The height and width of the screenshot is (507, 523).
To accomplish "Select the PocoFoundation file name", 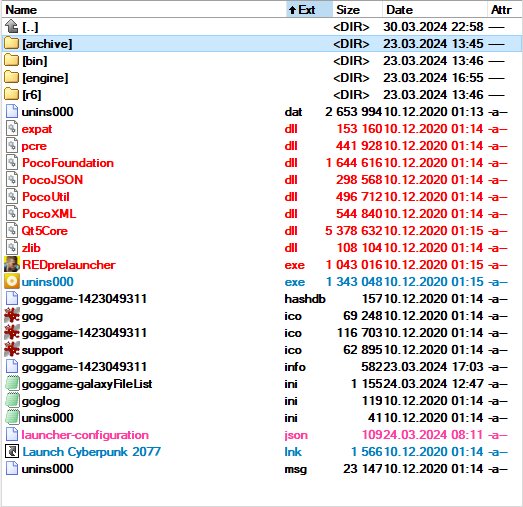I will [68, 163].
